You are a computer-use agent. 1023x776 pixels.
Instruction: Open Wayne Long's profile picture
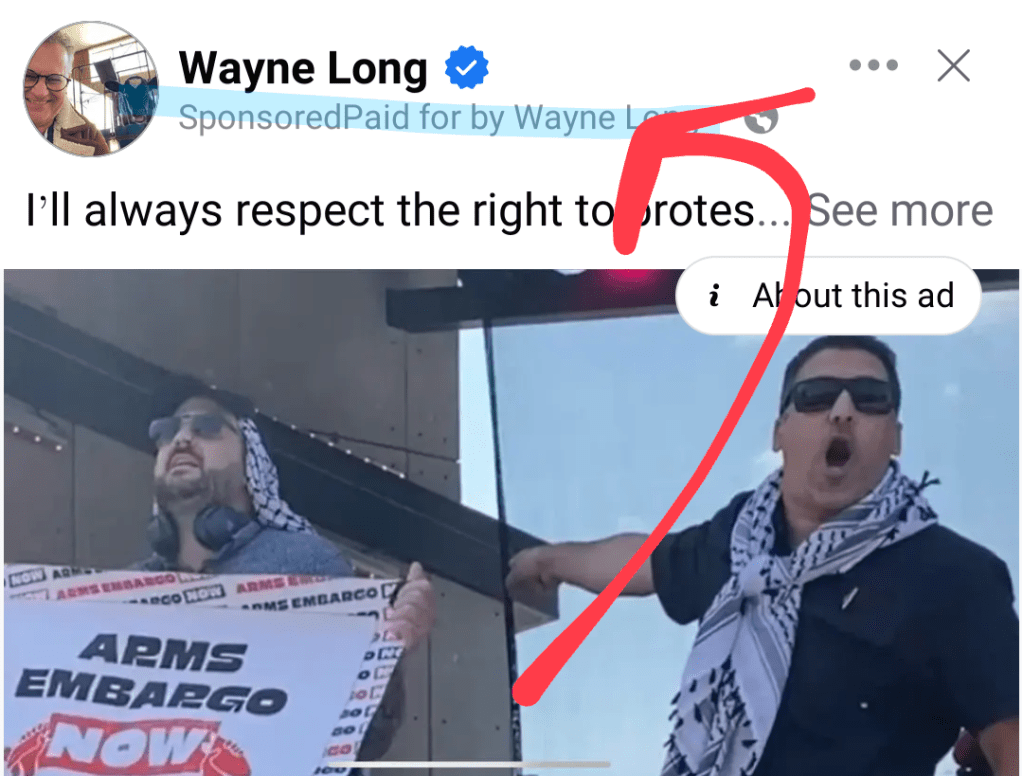91,89
